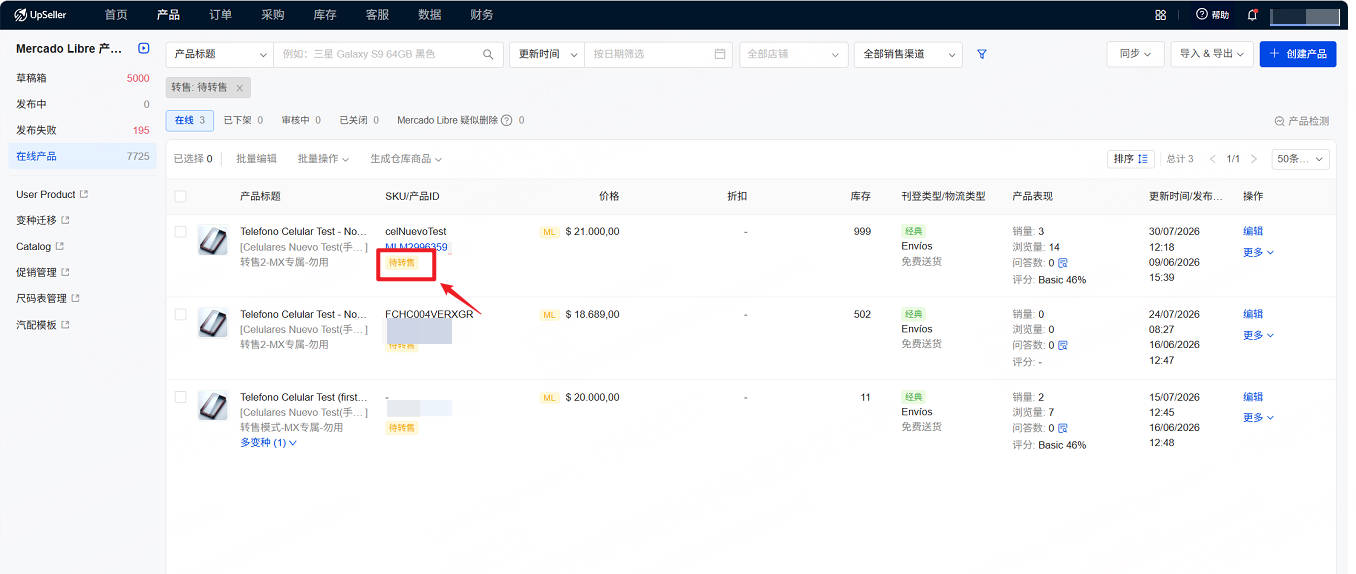Go to previous page arrow
Screen dimensions: 1356x574
[x=1213, y=159]
